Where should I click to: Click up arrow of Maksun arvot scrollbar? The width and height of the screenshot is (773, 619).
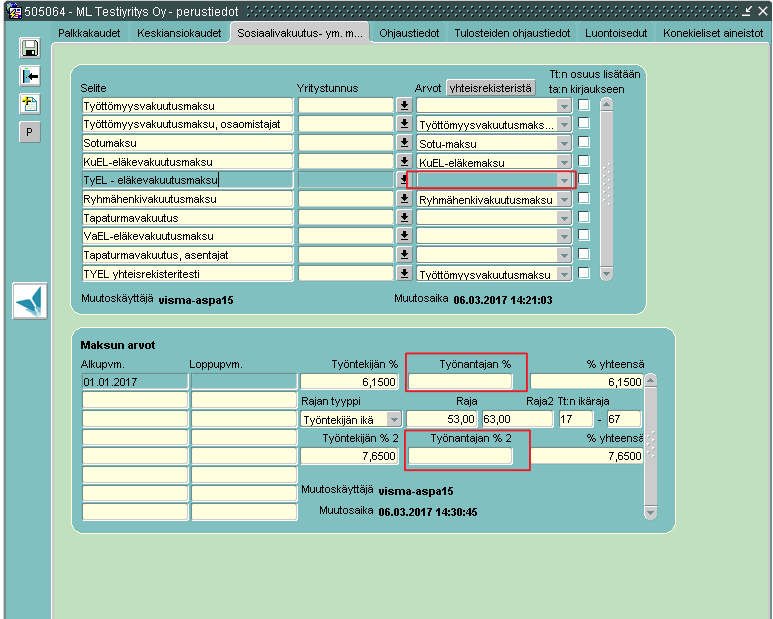(x=651, y=380)
